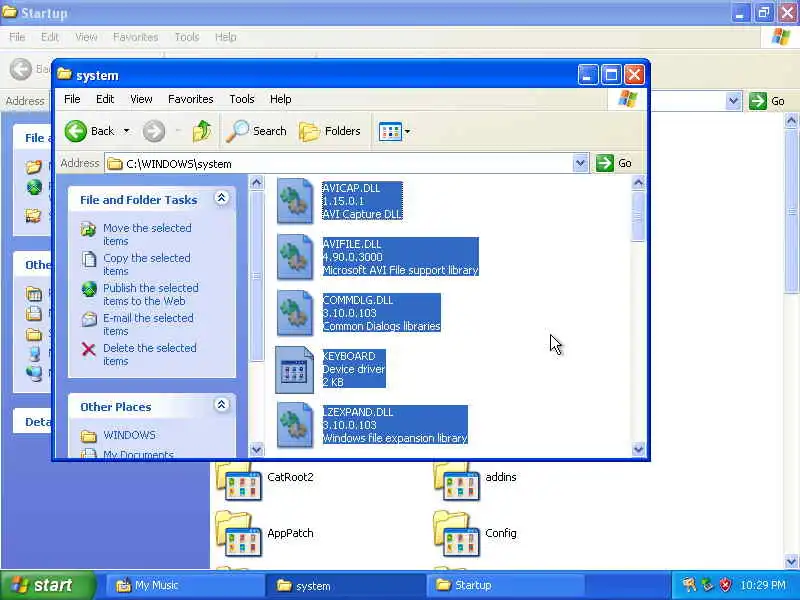
Task: Click Go in the Startup window
Action: (767, 101)
